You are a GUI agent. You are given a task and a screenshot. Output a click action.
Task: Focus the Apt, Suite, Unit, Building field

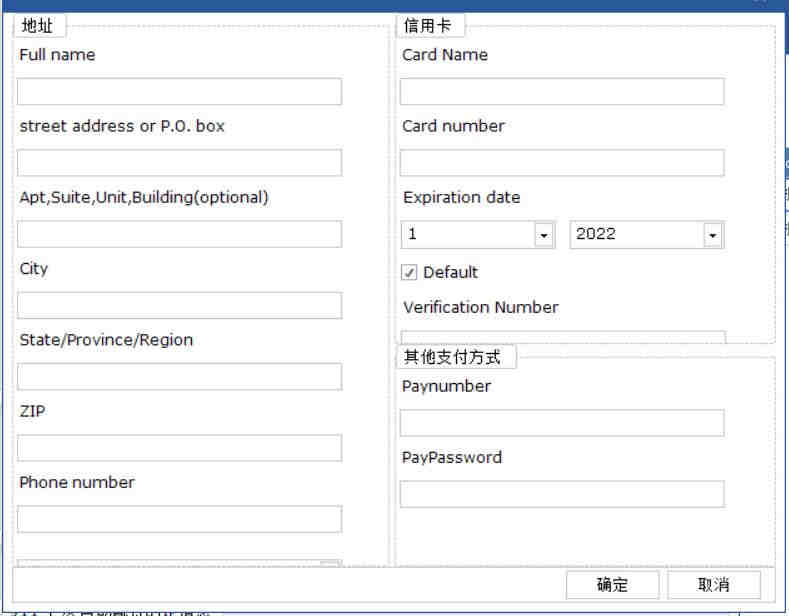[x=179, y=234]
